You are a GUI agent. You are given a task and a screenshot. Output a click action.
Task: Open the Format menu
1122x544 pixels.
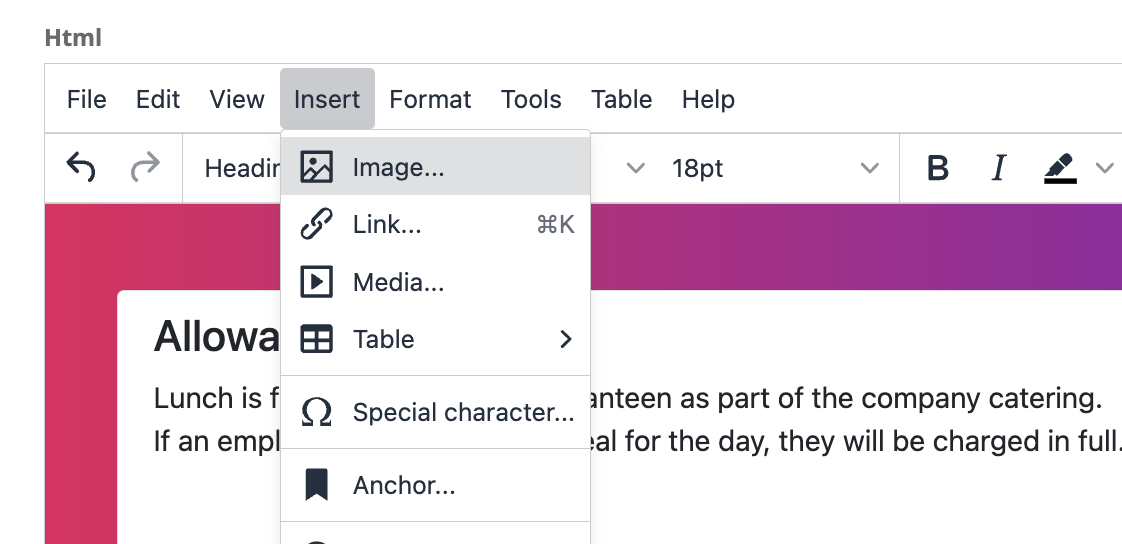pyautogui.click(x=430, y=99)
